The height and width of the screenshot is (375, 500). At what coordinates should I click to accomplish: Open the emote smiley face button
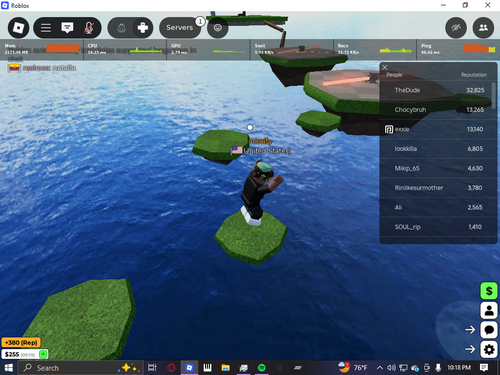click(218, 28)
